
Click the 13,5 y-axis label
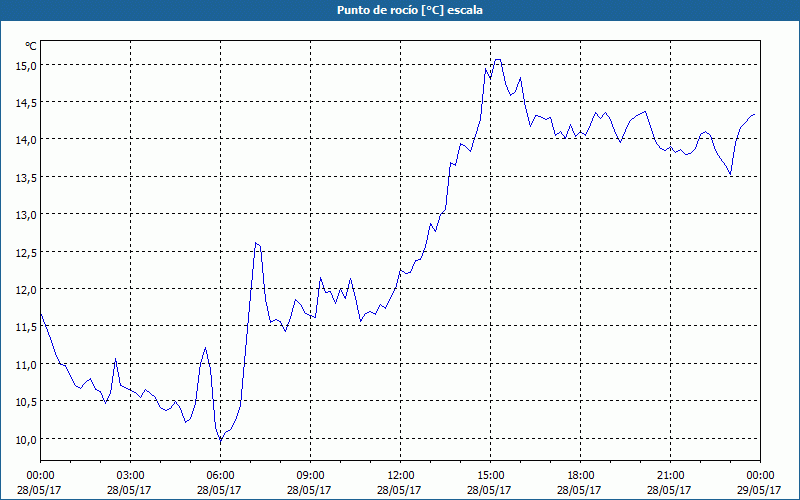pyautogui.click(x=27, y=178)
